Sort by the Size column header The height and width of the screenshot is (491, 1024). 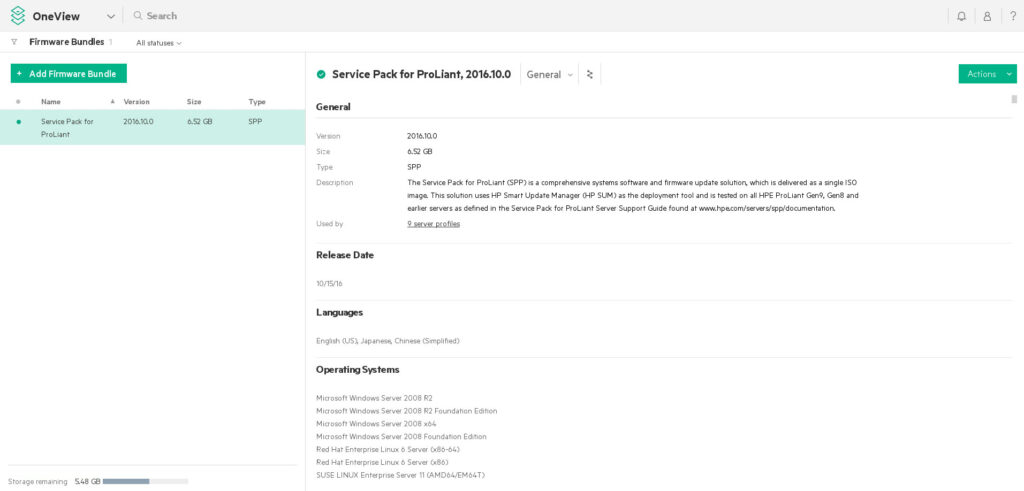click(194, 102)
